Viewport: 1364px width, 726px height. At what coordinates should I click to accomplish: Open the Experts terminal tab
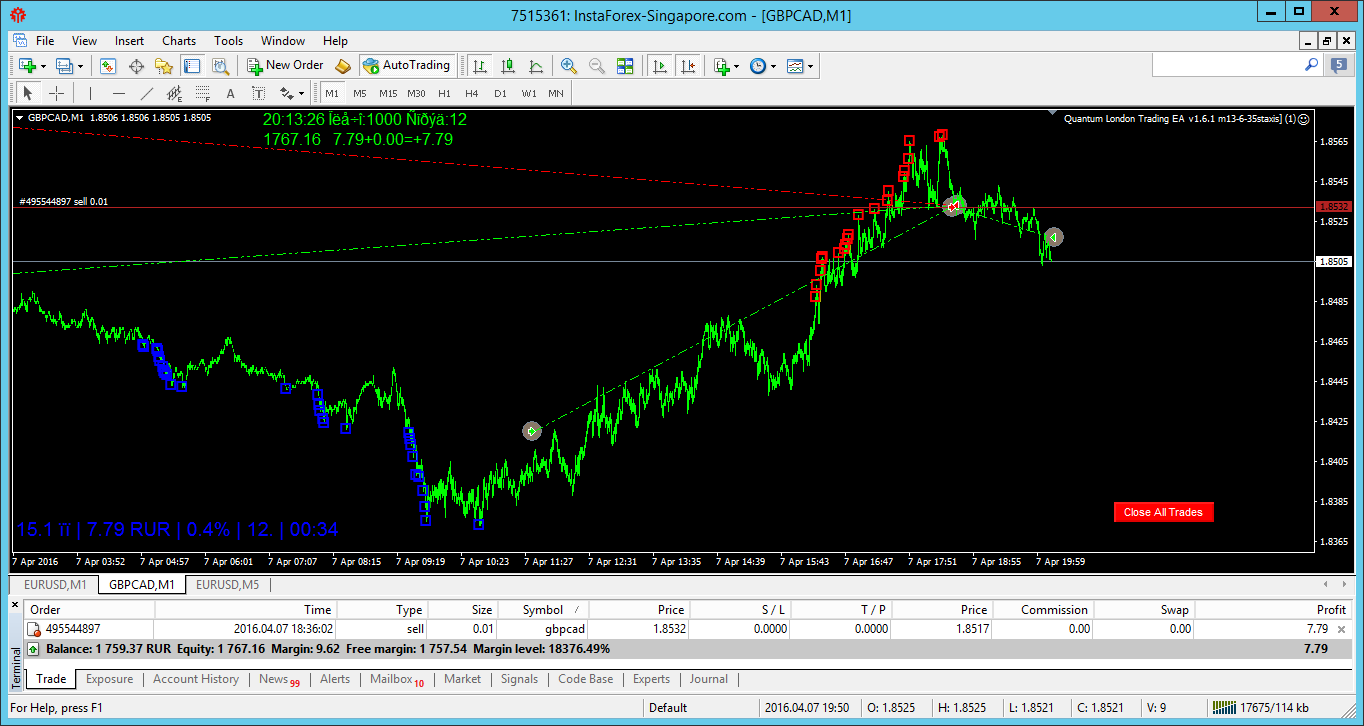[651, 679]
